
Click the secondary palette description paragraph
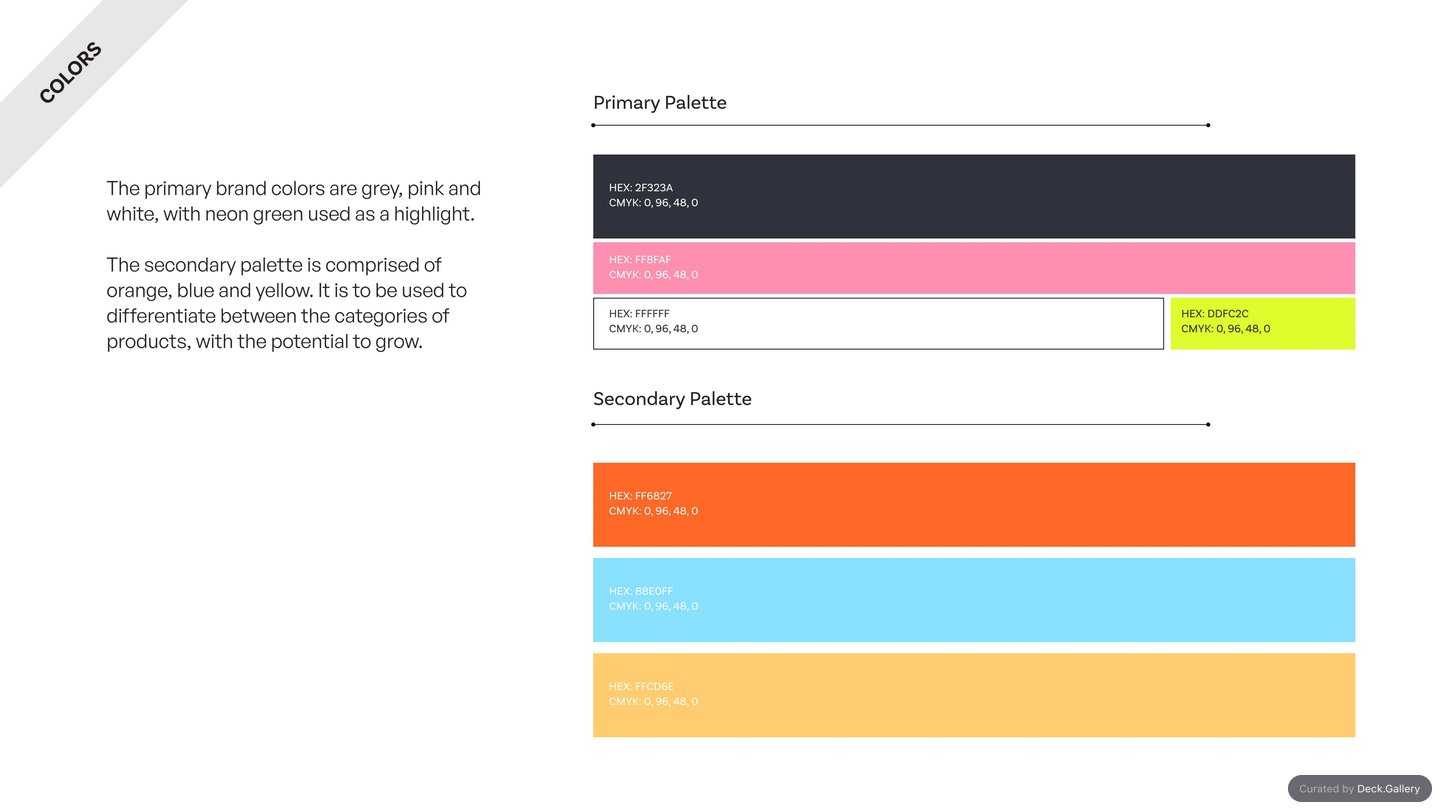287,303
